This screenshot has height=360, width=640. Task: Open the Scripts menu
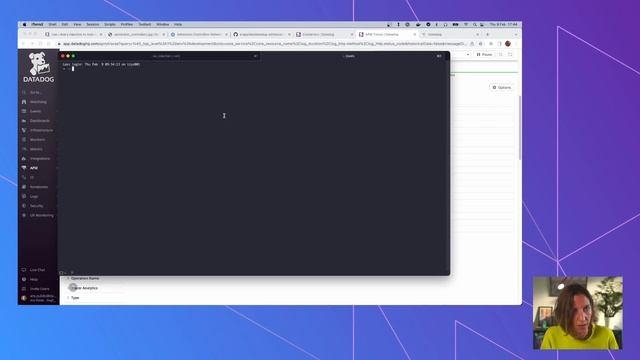[x=110, y=24]
